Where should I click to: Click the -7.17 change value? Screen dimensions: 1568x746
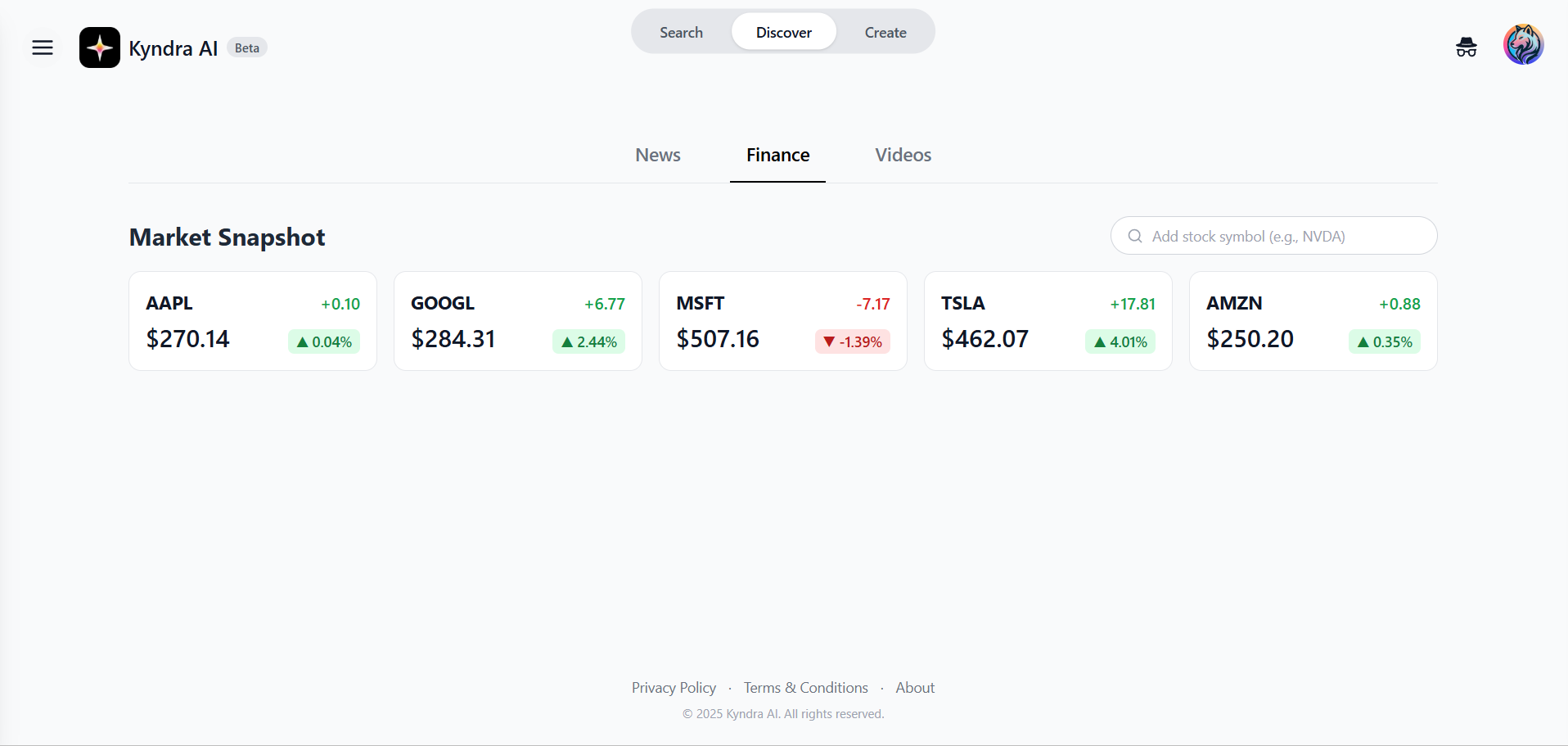[873, 304]
